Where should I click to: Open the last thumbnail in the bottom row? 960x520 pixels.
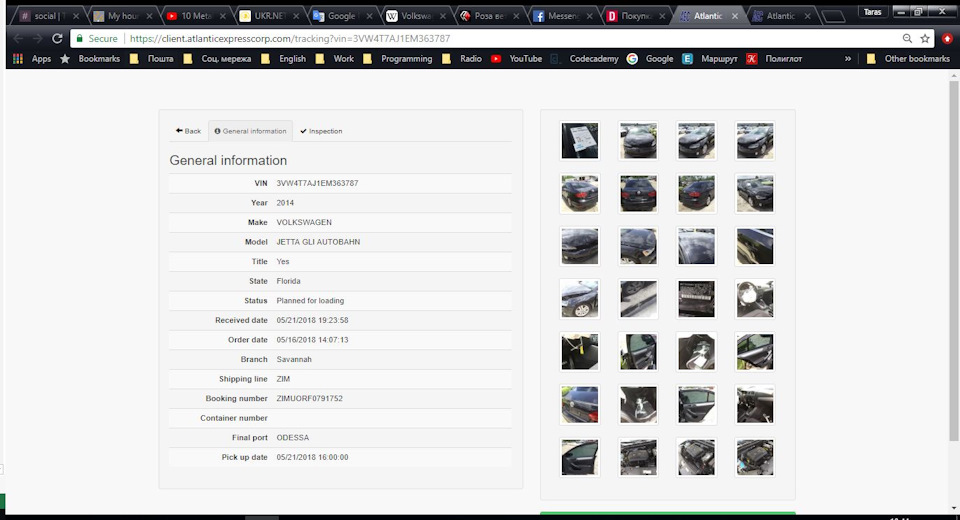(x=755, y=457)
